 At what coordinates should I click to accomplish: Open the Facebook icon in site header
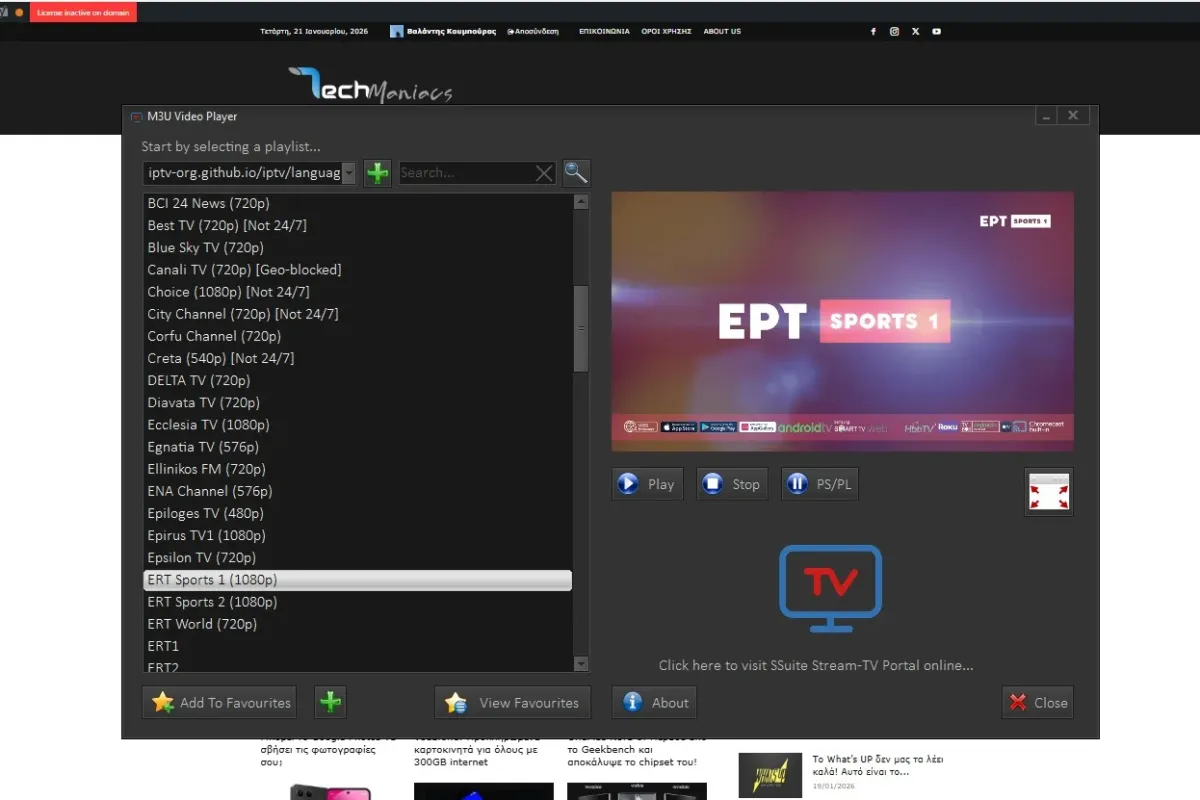pyautogui.click(x=873, y=31)
